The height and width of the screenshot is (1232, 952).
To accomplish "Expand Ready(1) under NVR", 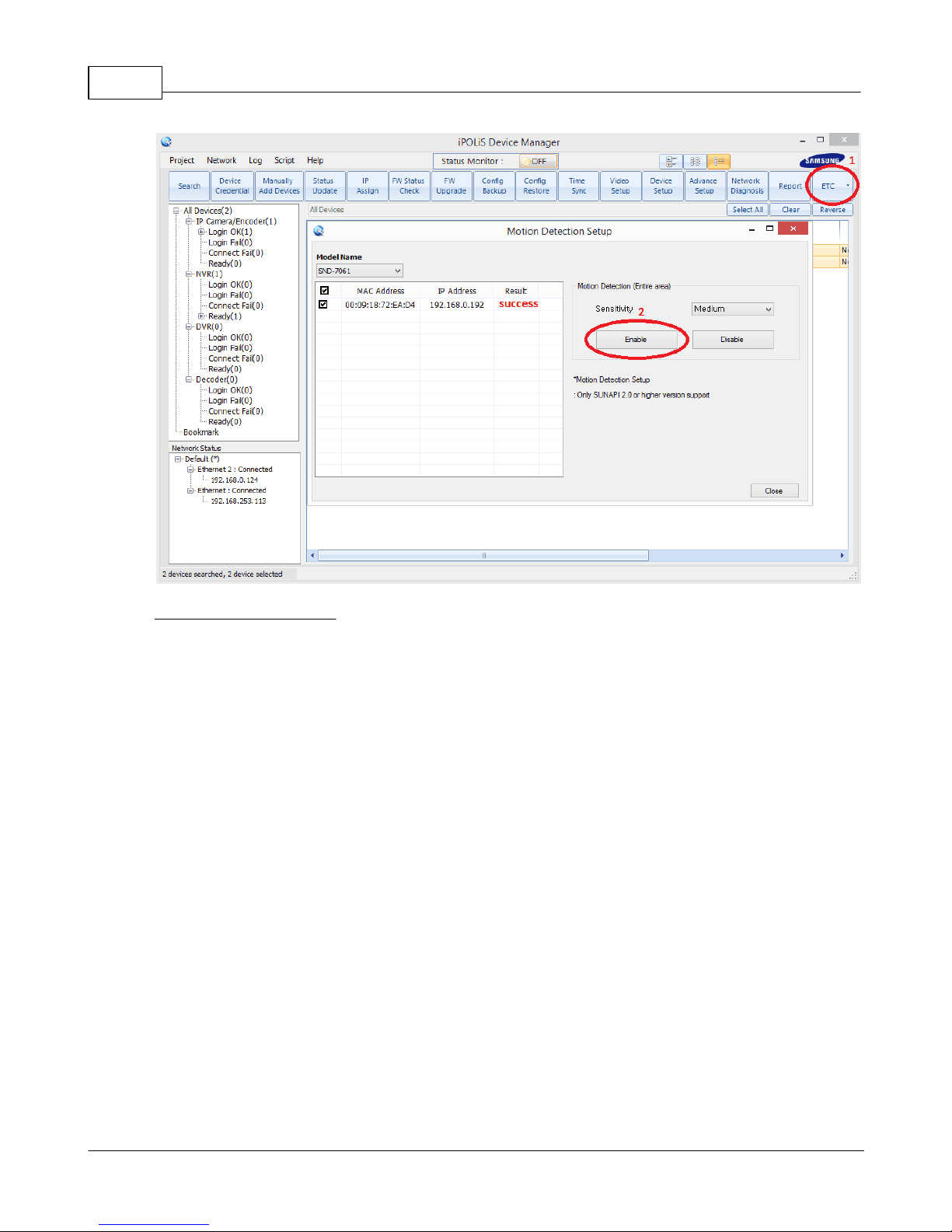I will [x=201, y=316].
